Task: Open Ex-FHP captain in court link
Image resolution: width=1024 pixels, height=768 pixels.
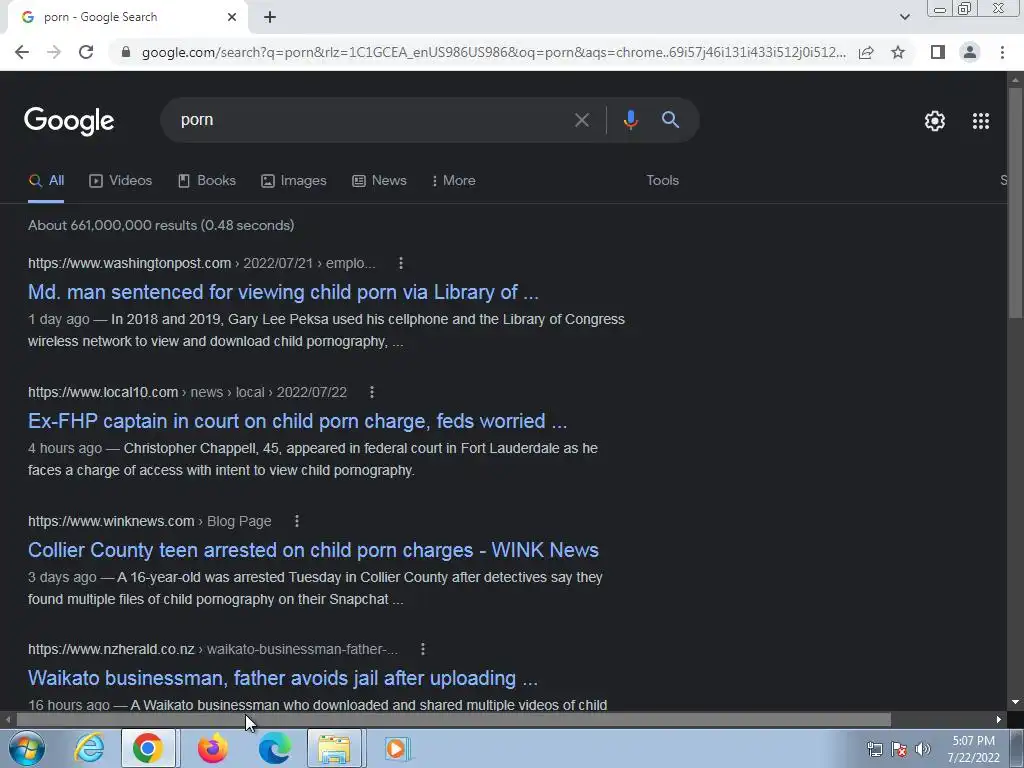Action: (297, 421)
